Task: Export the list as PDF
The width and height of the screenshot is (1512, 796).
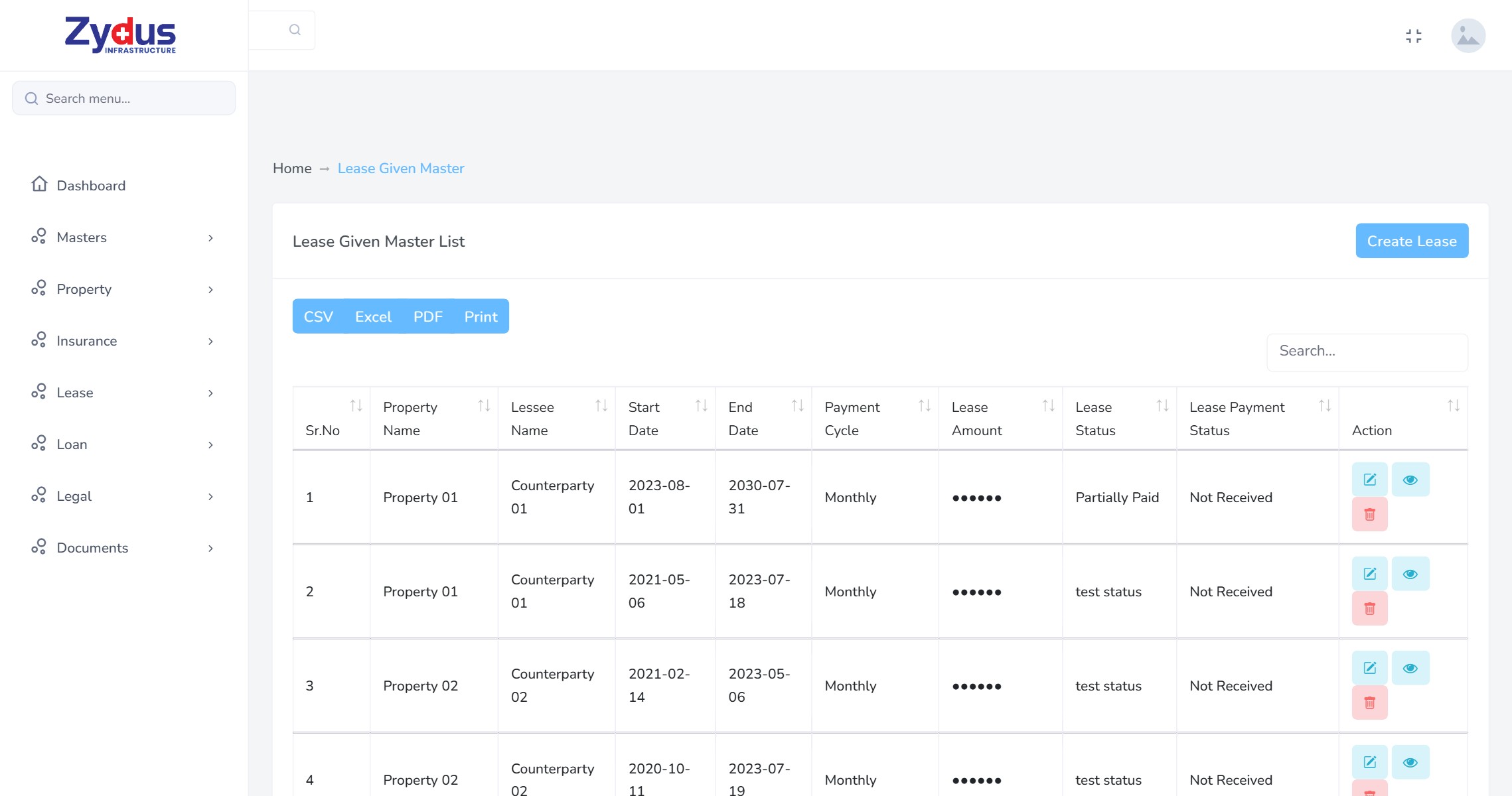Action: [428, 316]
